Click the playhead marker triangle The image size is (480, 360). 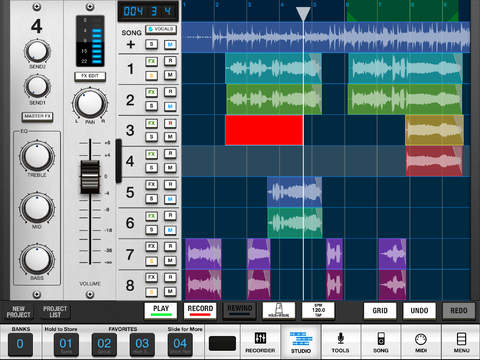pos(303,14)
